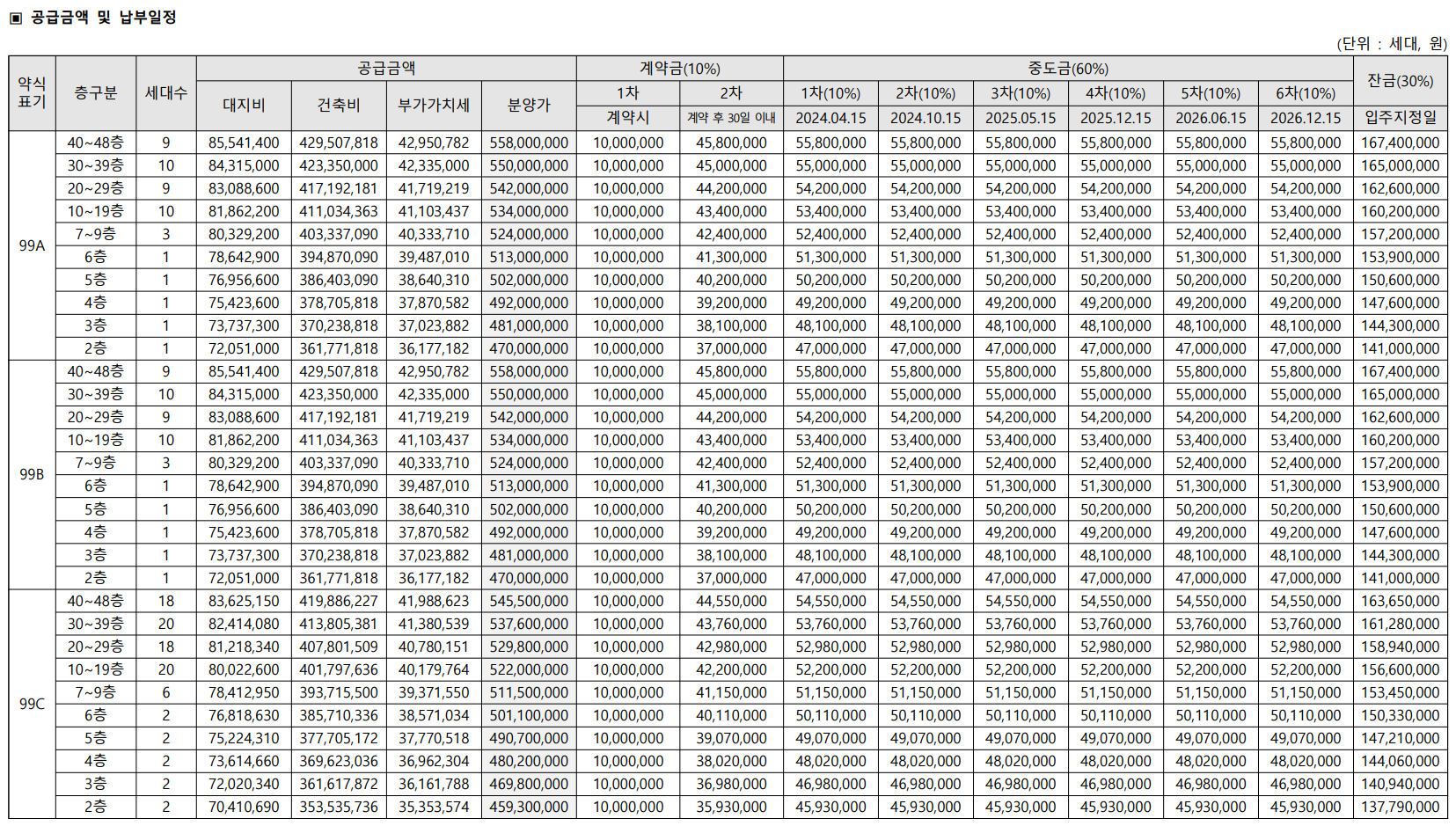Click the 6층 row label under 99A
The image size is (1456, 826).
(x=95, y=257)
